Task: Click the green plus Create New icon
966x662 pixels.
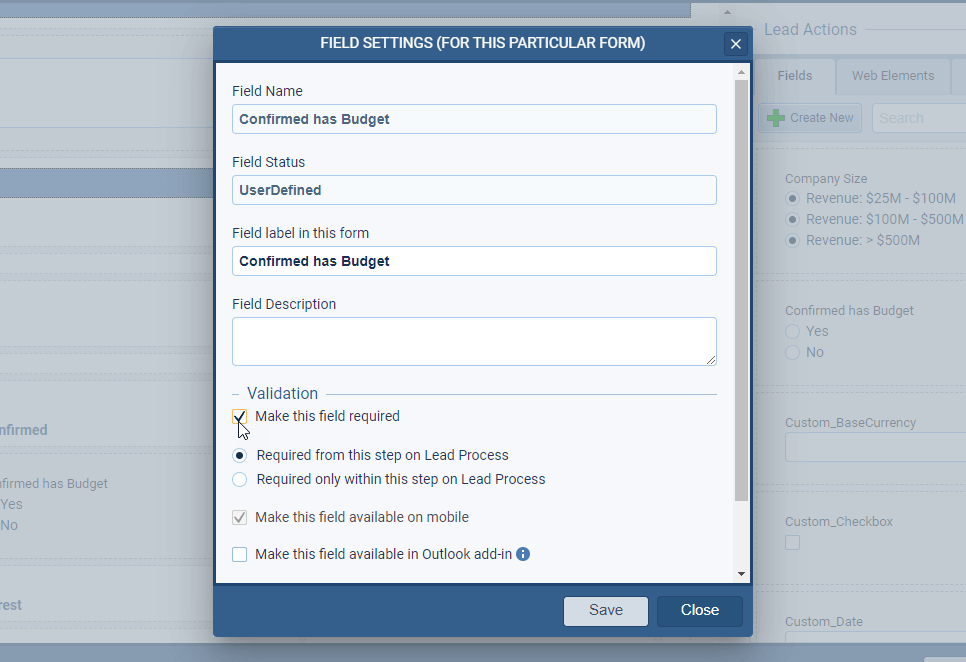Action: click(x=775, y=118)
